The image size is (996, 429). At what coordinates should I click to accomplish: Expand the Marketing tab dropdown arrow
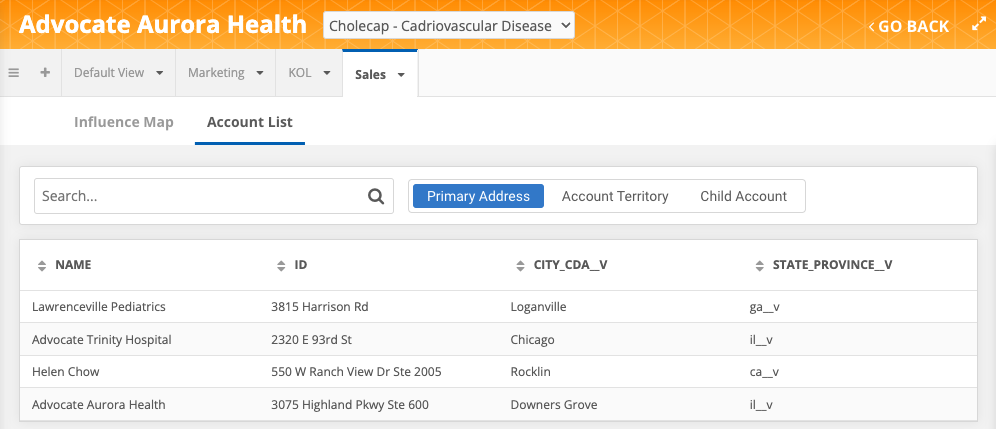tap(259, 73)
